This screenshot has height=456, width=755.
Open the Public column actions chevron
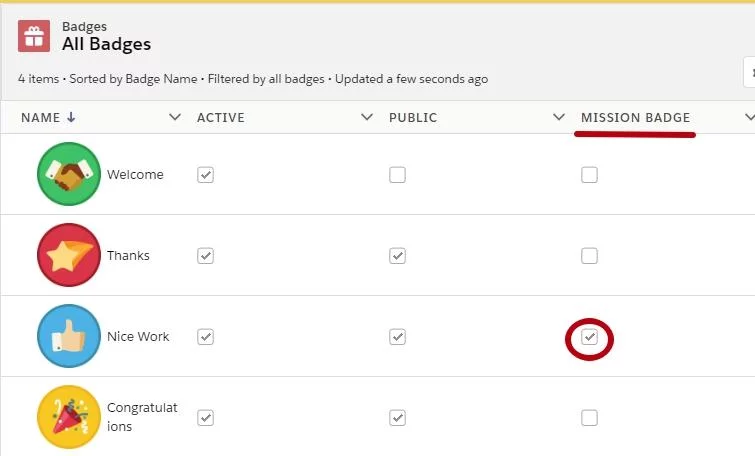(x=559, y=117)
